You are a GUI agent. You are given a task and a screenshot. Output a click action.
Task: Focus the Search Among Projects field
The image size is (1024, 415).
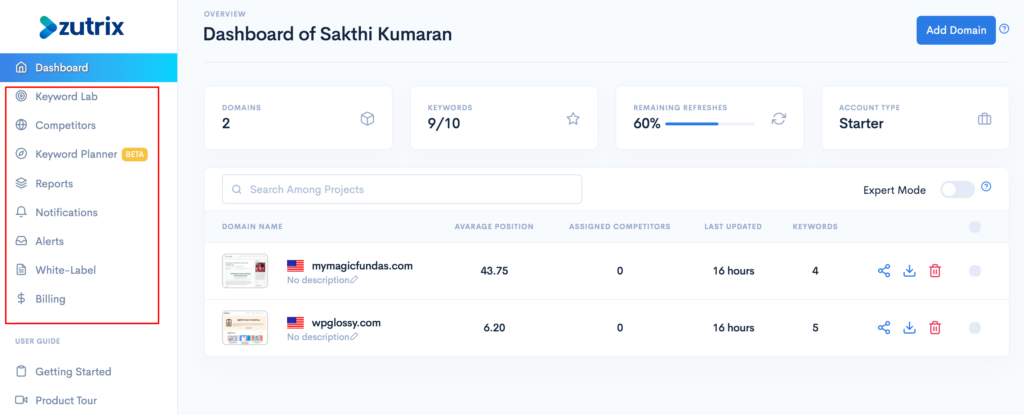[x=402, y=190]
